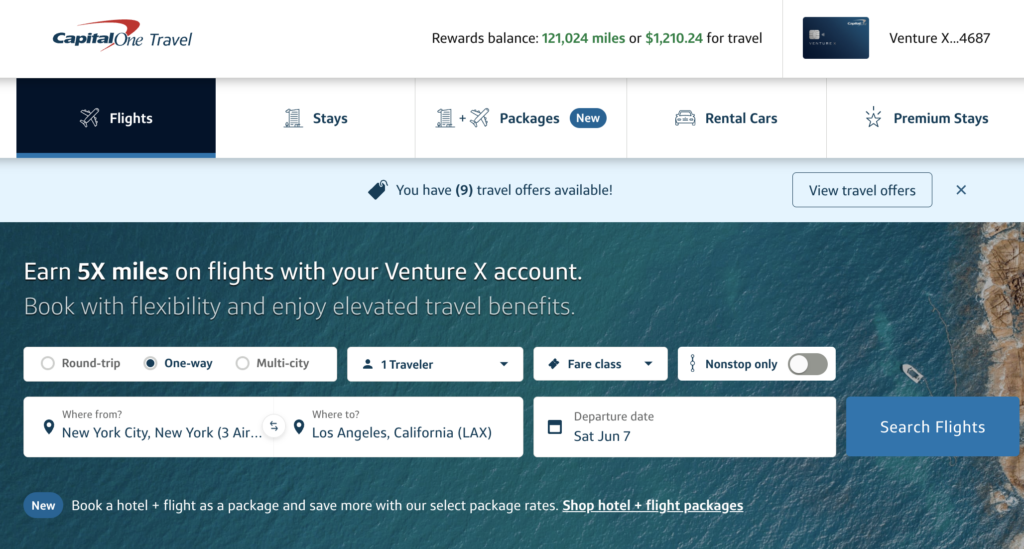
Task: Open the Packages tab
Action: (521, 118)
